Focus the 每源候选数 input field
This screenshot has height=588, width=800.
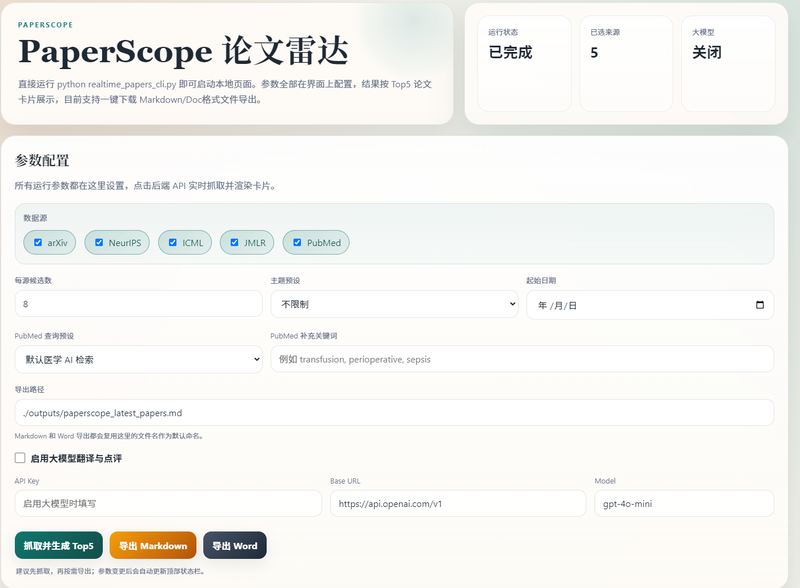(x=139, y=304)
